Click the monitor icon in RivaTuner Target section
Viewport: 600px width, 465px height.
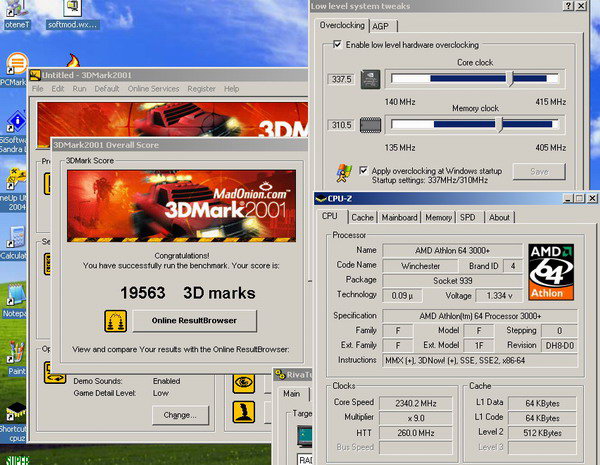point(305,436)
